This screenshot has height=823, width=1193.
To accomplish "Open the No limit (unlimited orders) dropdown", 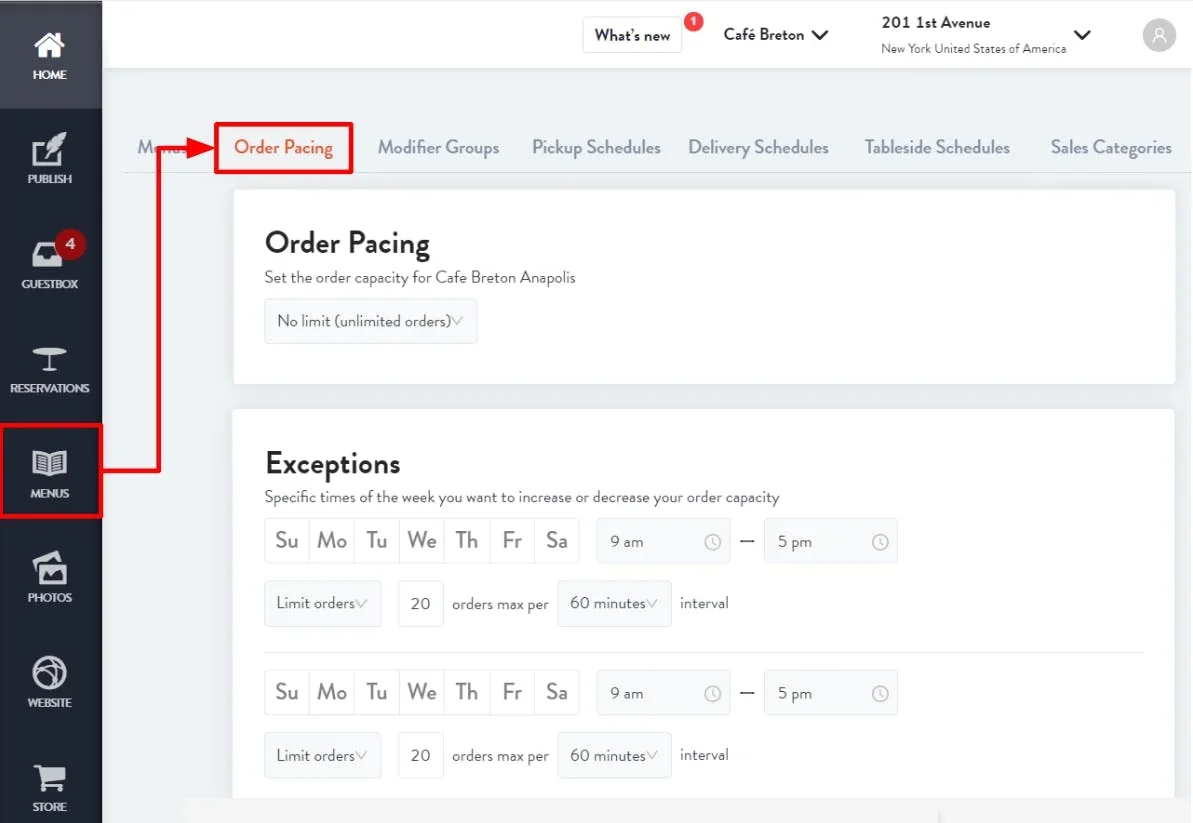I will (x=371, y=321).
